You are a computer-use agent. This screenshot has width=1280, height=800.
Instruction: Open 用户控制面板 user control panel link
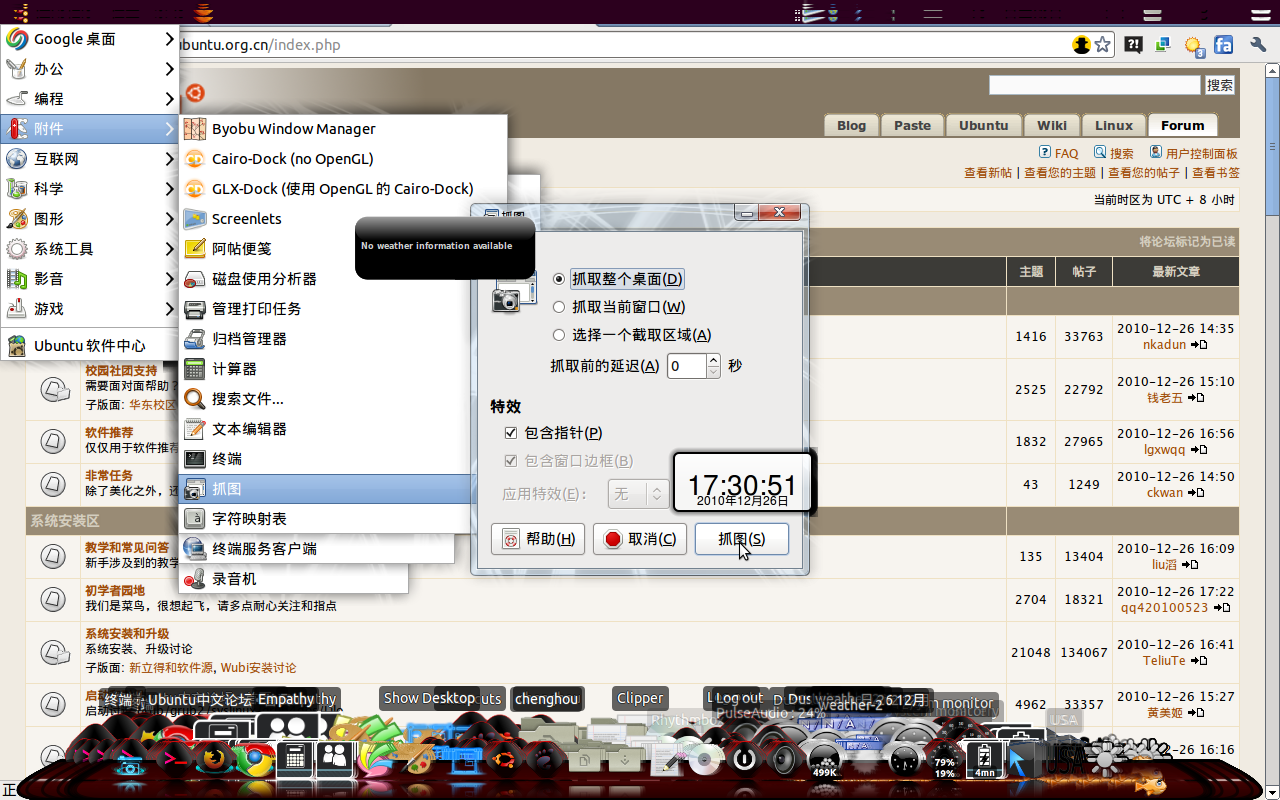coord(1193,153)
